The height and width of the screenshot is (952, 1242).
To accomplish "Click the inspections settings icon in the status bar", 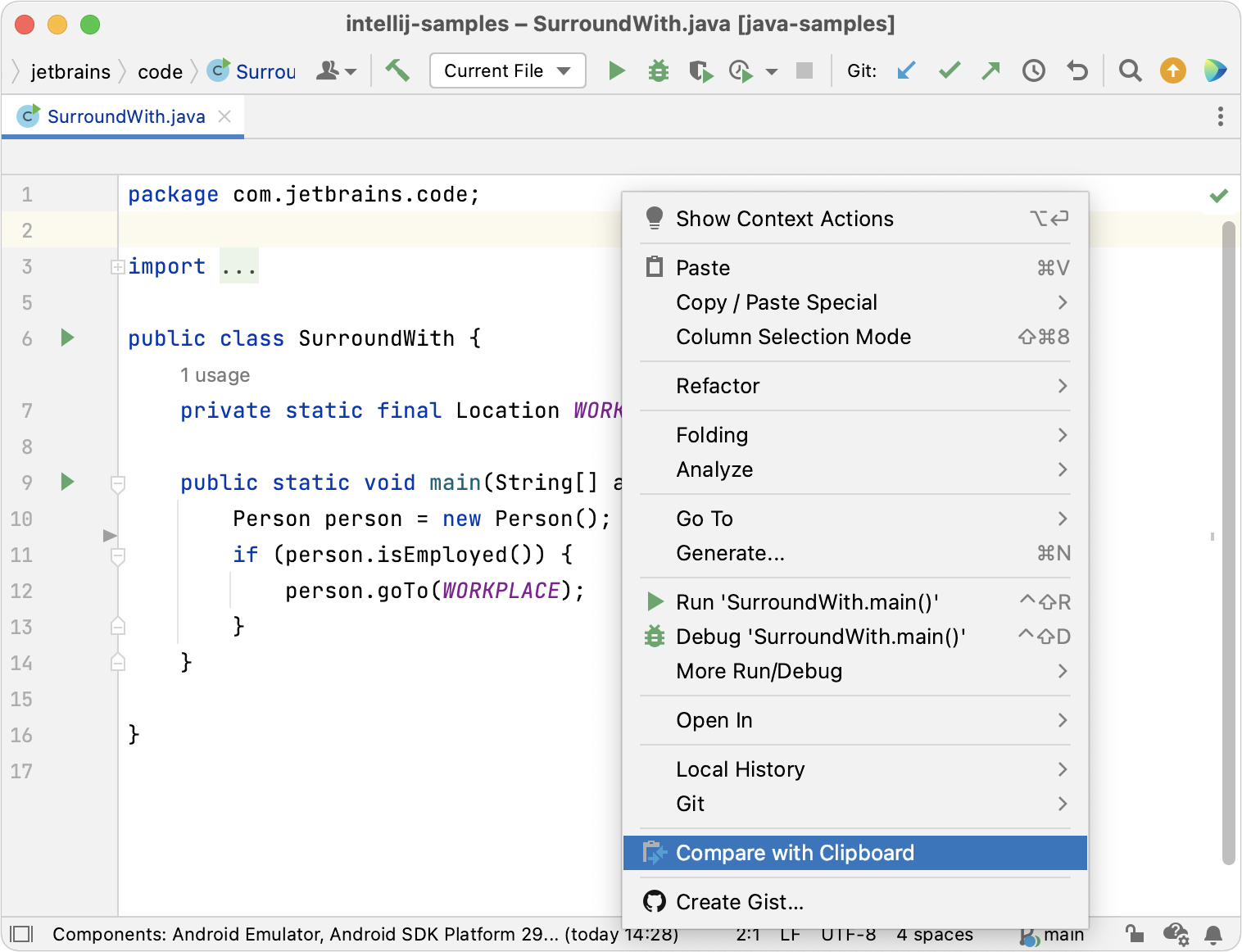I will coord(1176,934).
